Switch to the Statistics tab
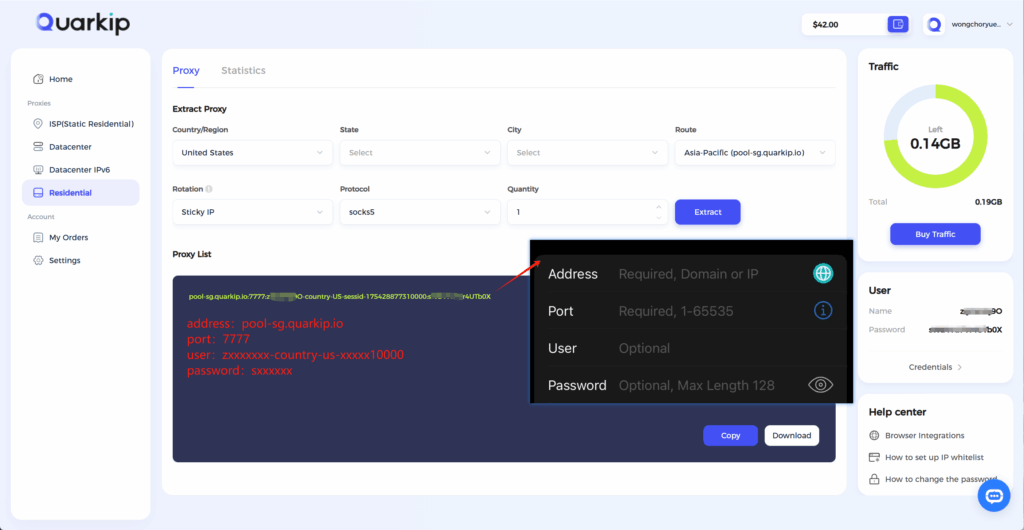 244,70
